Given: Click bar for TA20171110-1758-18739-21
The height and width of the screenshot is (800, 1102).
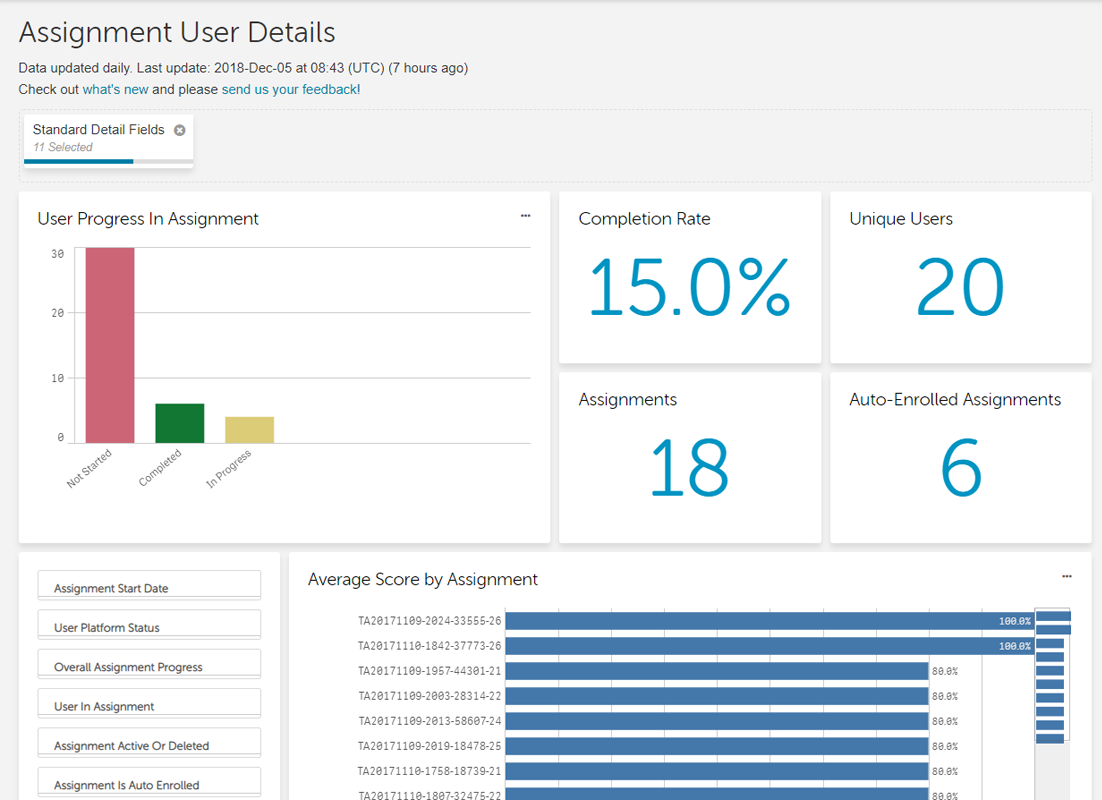Looking at the screenshot, I should pyautogui.click(x=717, y=771).
